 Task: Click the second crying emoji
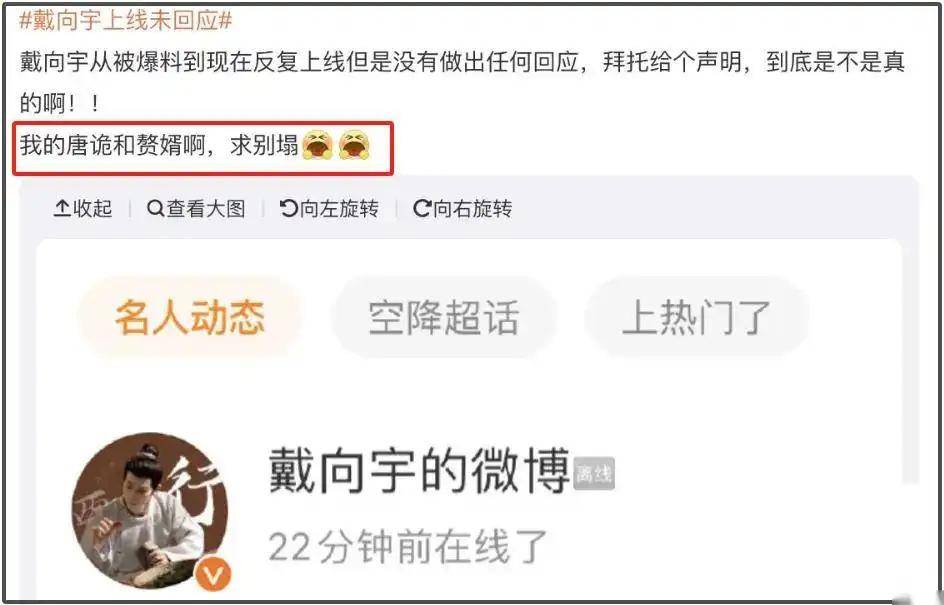[x=354, y=144]
